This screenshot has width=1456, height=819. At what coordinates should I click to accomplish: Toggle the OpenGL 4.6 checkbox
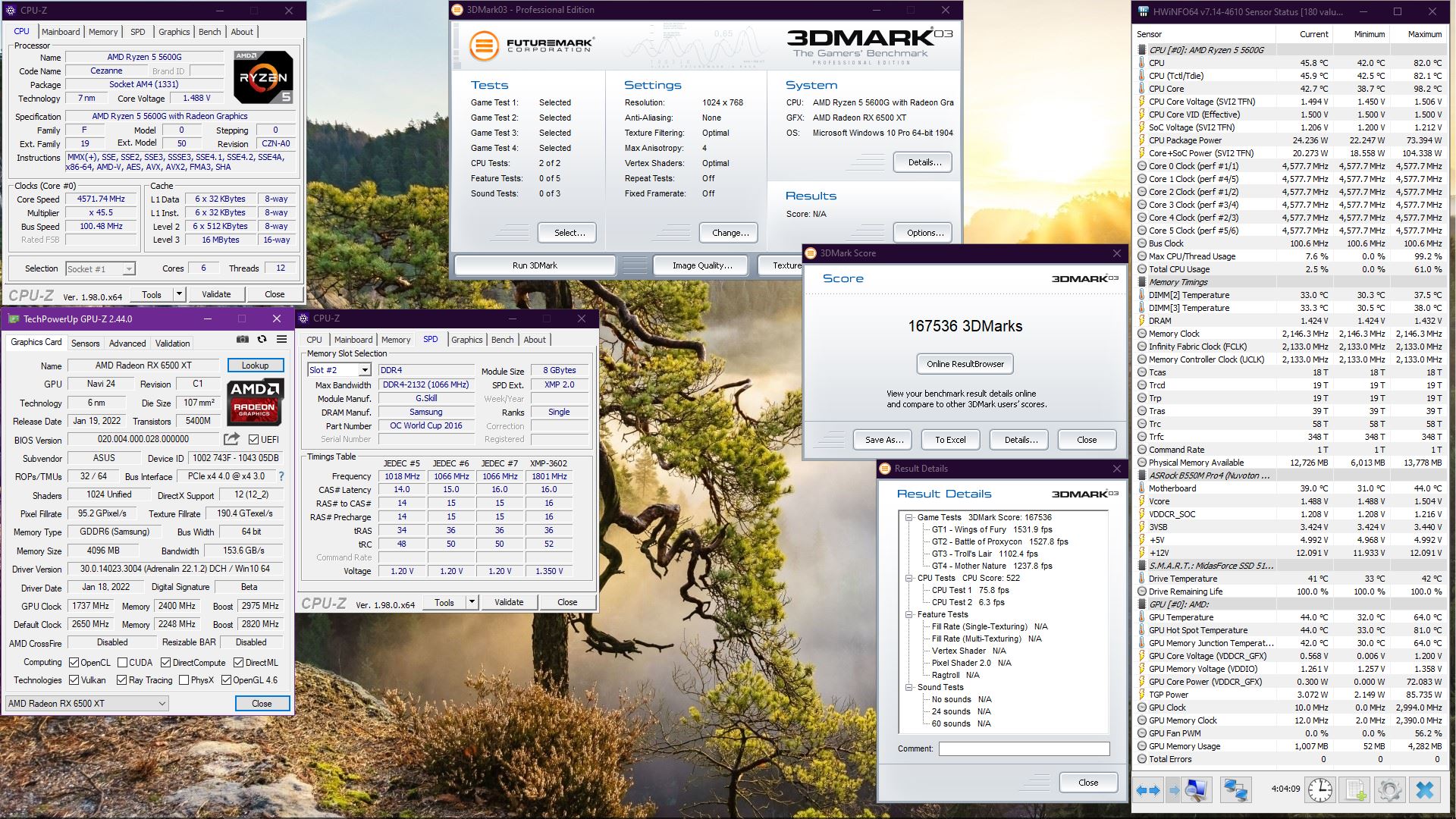click(226, 680)
